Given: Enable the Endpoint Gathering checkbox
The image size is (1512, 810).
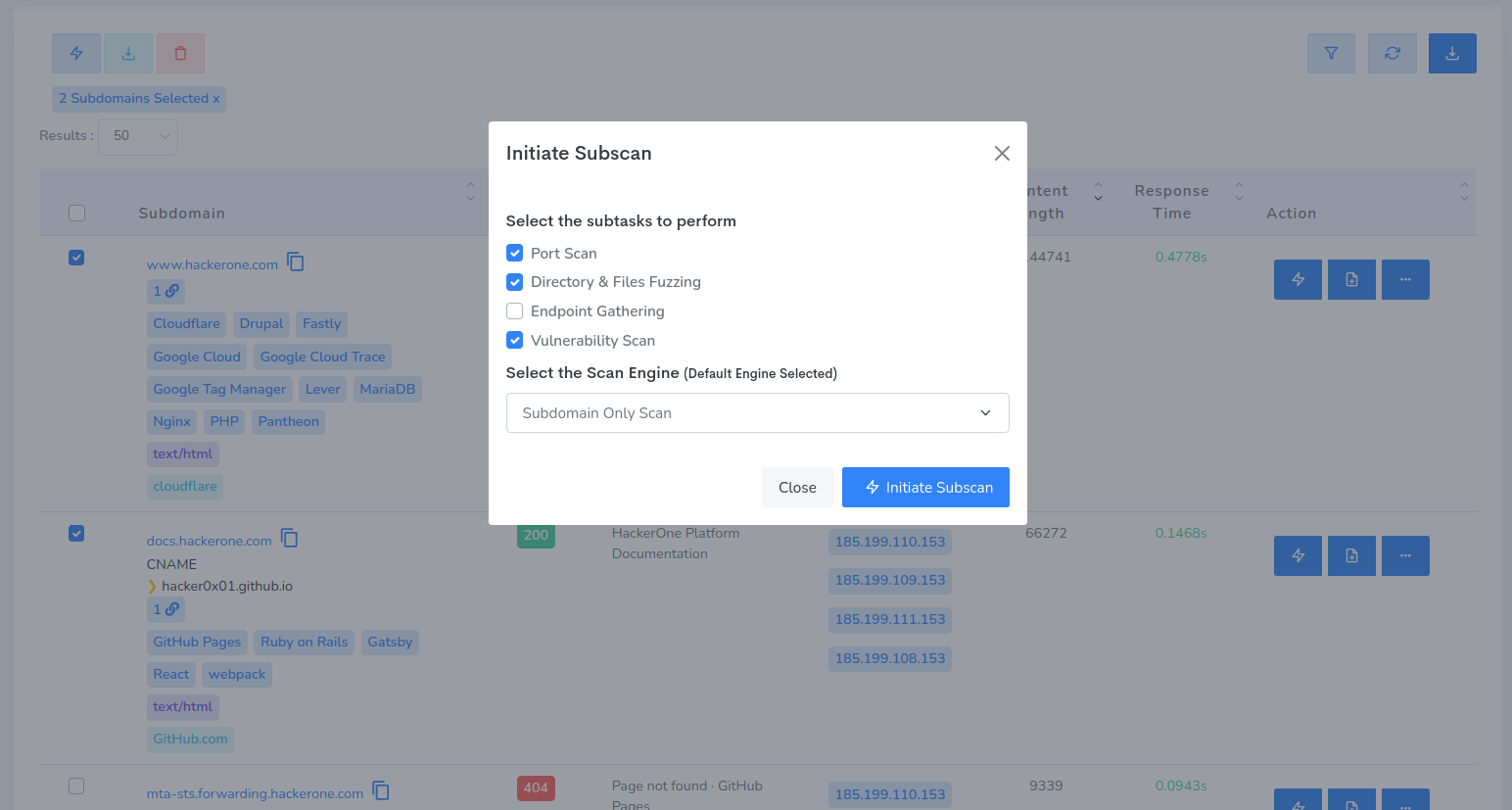Looking at the screenshot, I should (515, 311).
